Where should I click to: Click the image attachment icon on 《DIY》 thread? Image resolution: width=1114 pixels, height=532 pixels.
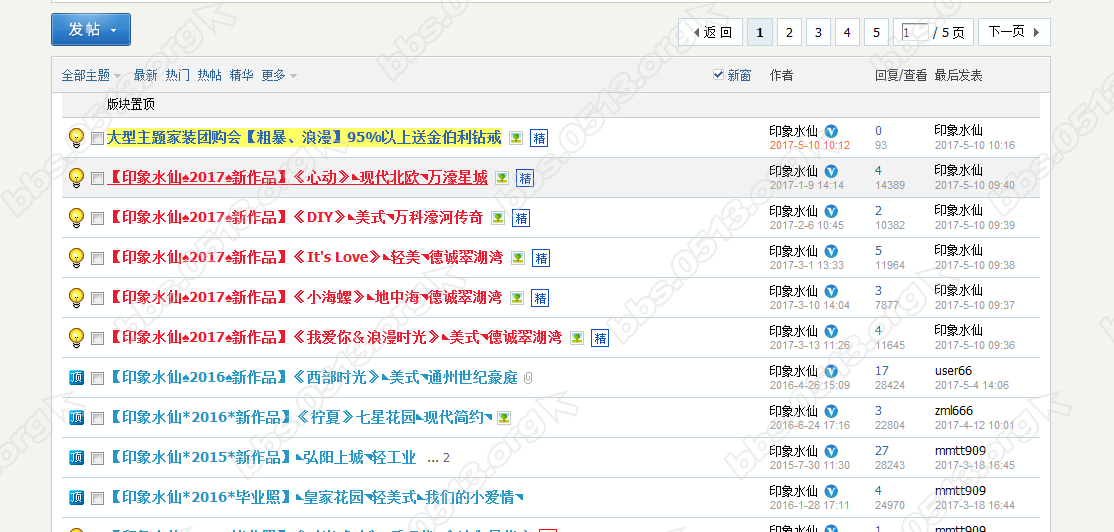[x=498, y=217]
